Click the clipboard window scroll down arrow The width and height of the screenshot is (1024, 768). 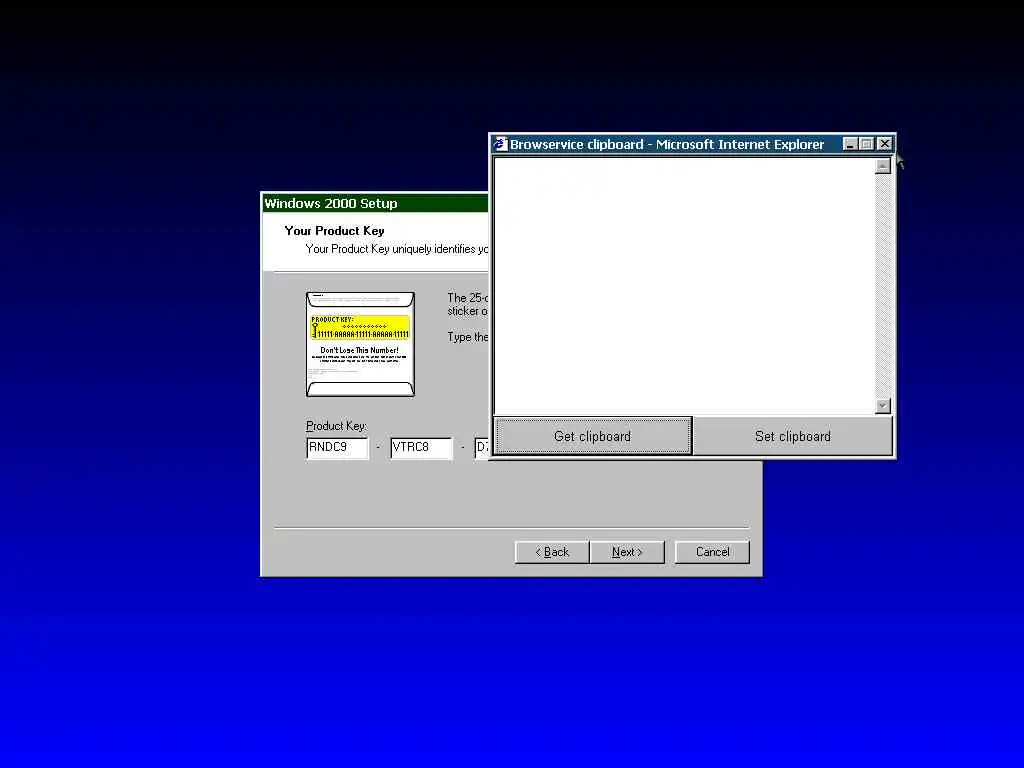883,406
